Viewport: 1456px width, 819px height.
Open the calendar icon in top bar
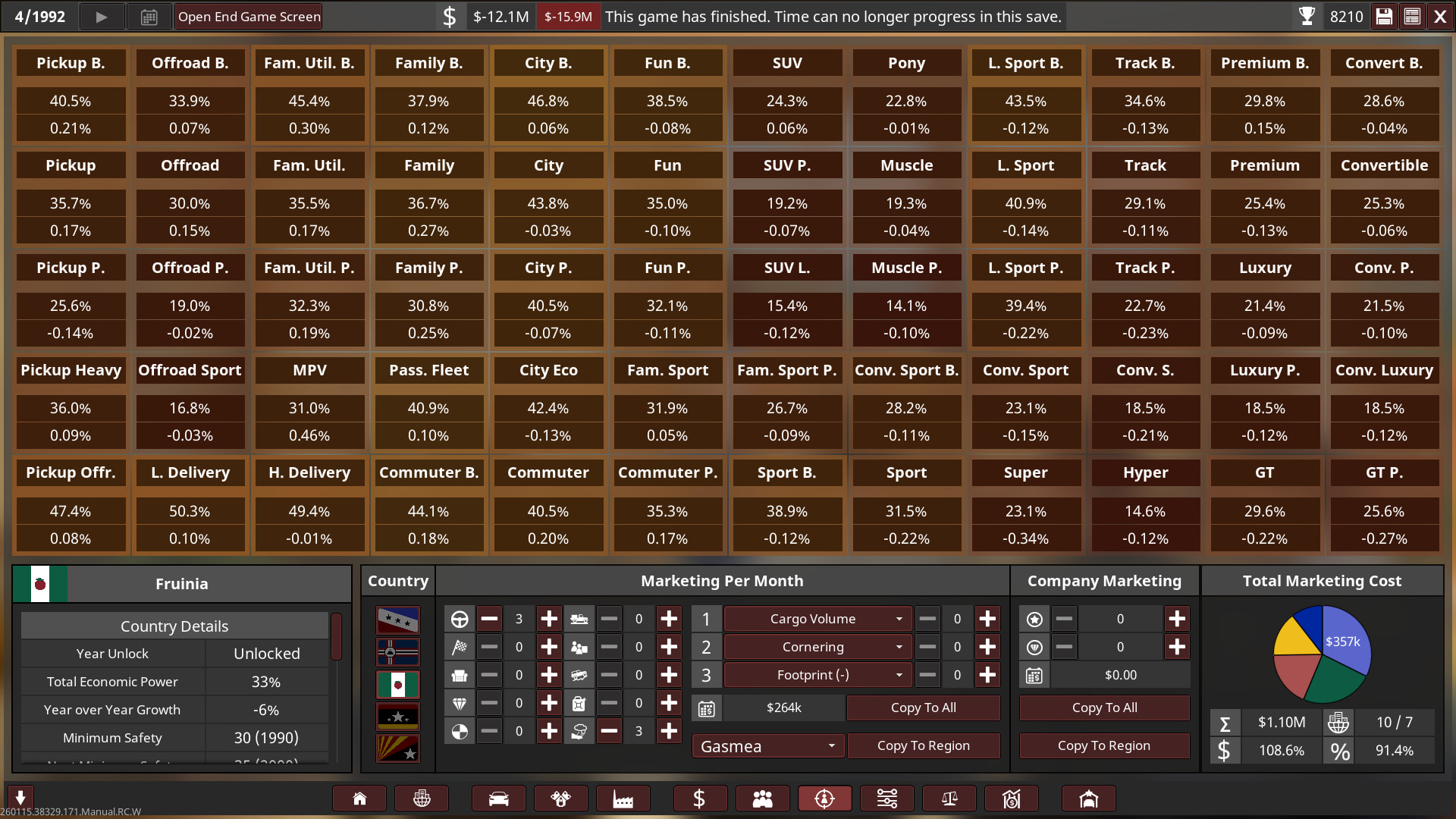[x=149, y=17]
